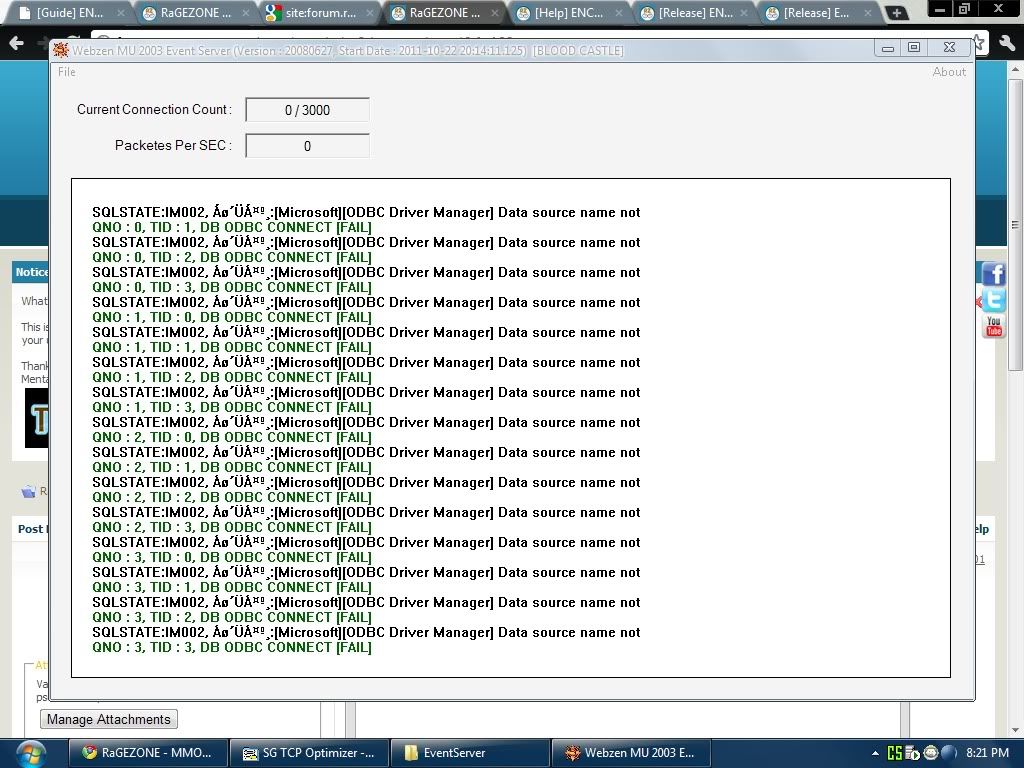This screenshot has height=768, width=1024.
Task: Click the Webzen MU Event Server title icon
Action: pos(61,50)
